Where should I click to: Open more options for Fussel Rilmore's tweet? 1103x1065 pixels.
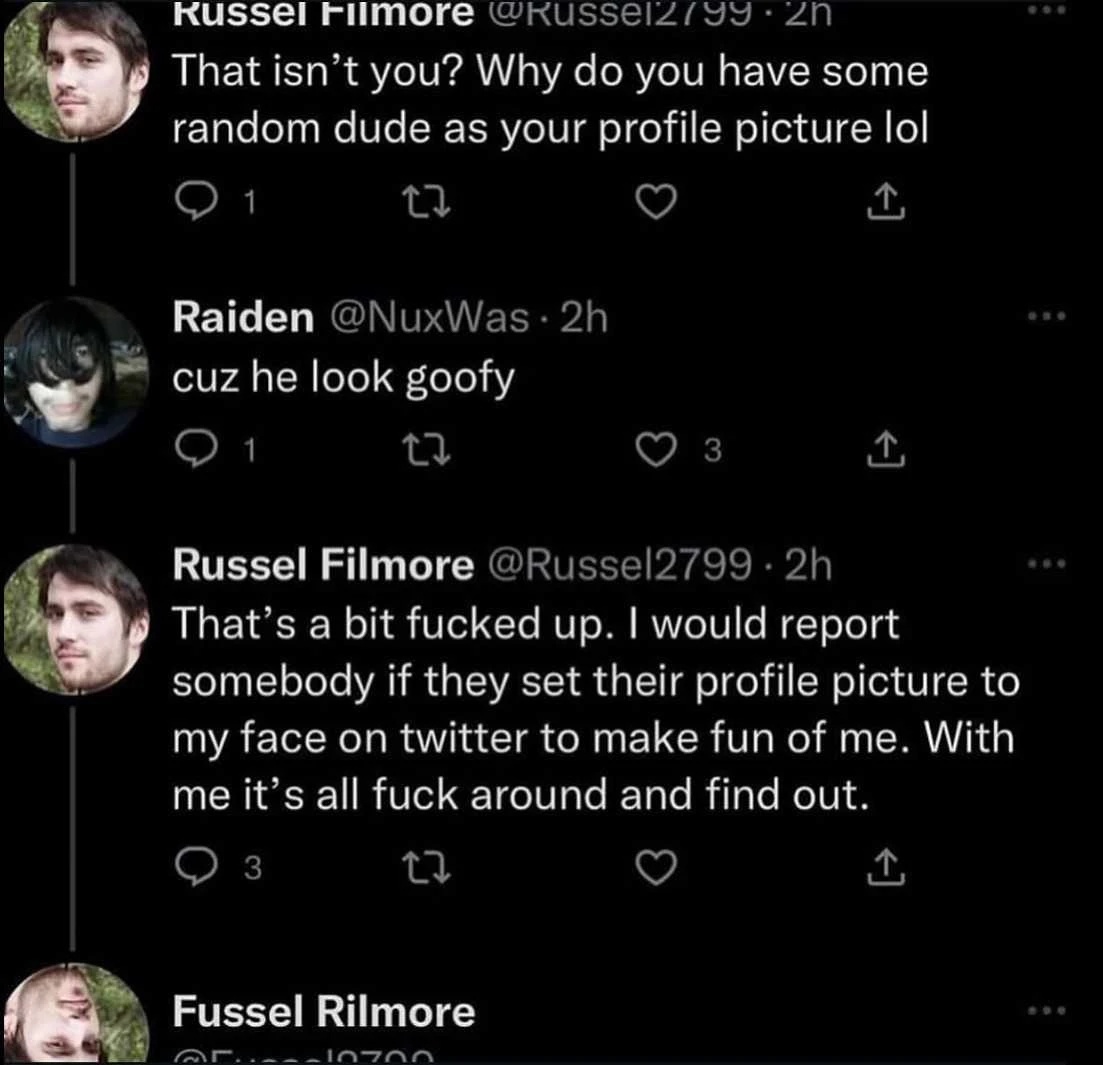[1049, 1011]
